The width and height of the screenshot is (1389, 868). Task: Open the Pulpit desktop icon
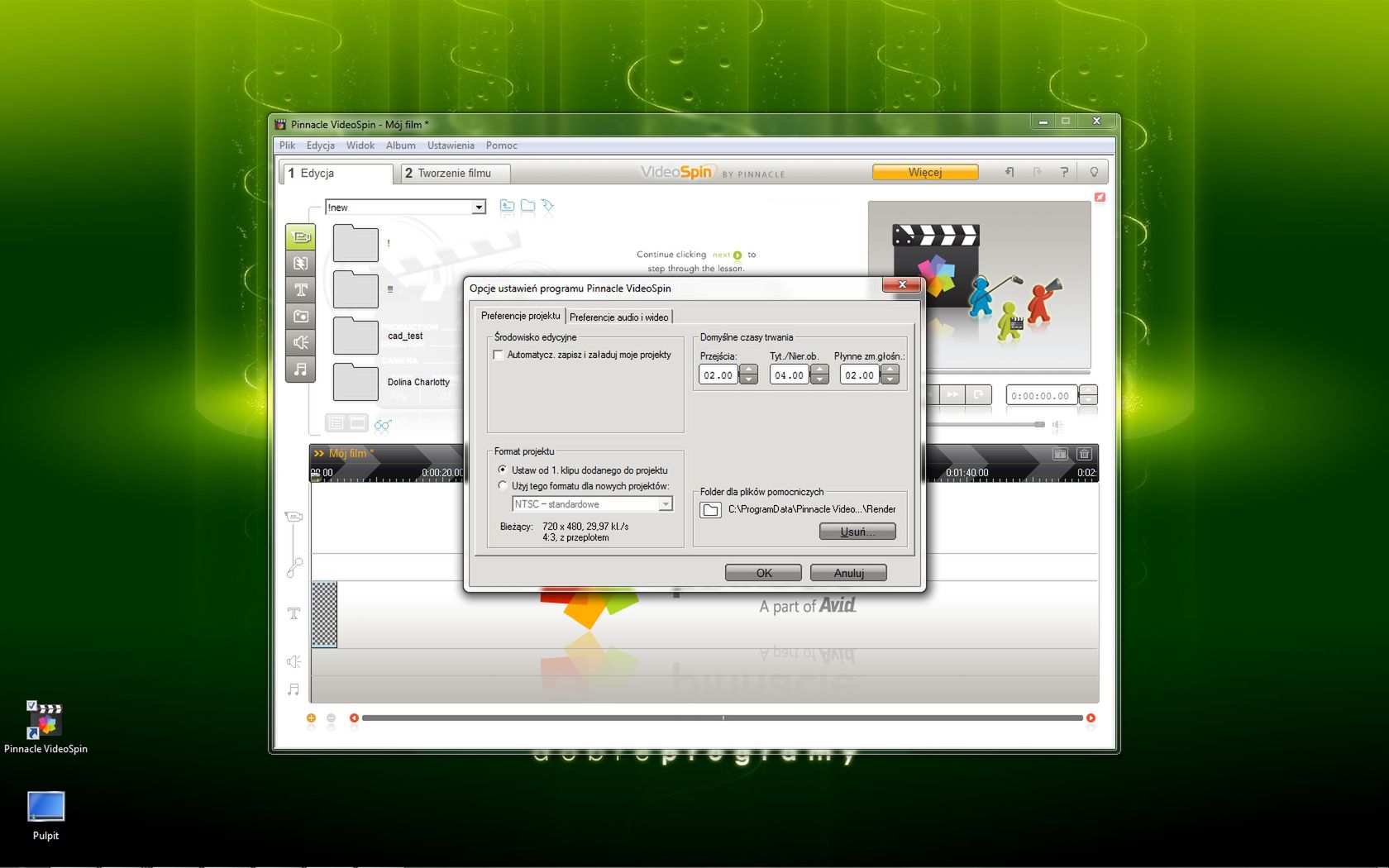tap(45, 816)
